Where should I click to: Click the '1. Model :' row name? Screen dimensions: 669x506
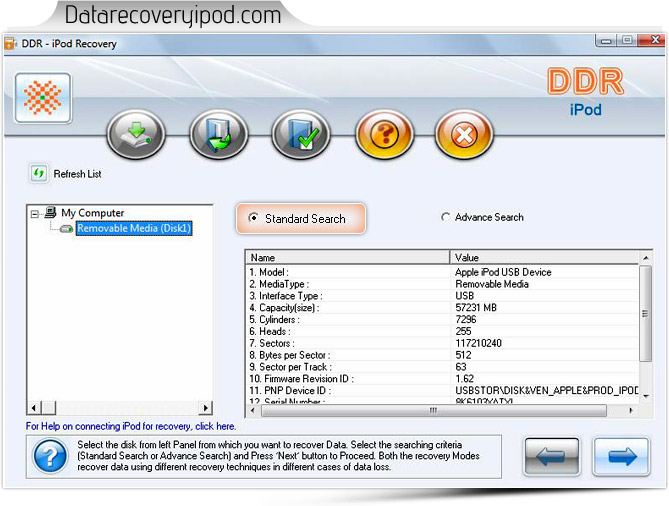pyautogui.click(x=269, y=272)
